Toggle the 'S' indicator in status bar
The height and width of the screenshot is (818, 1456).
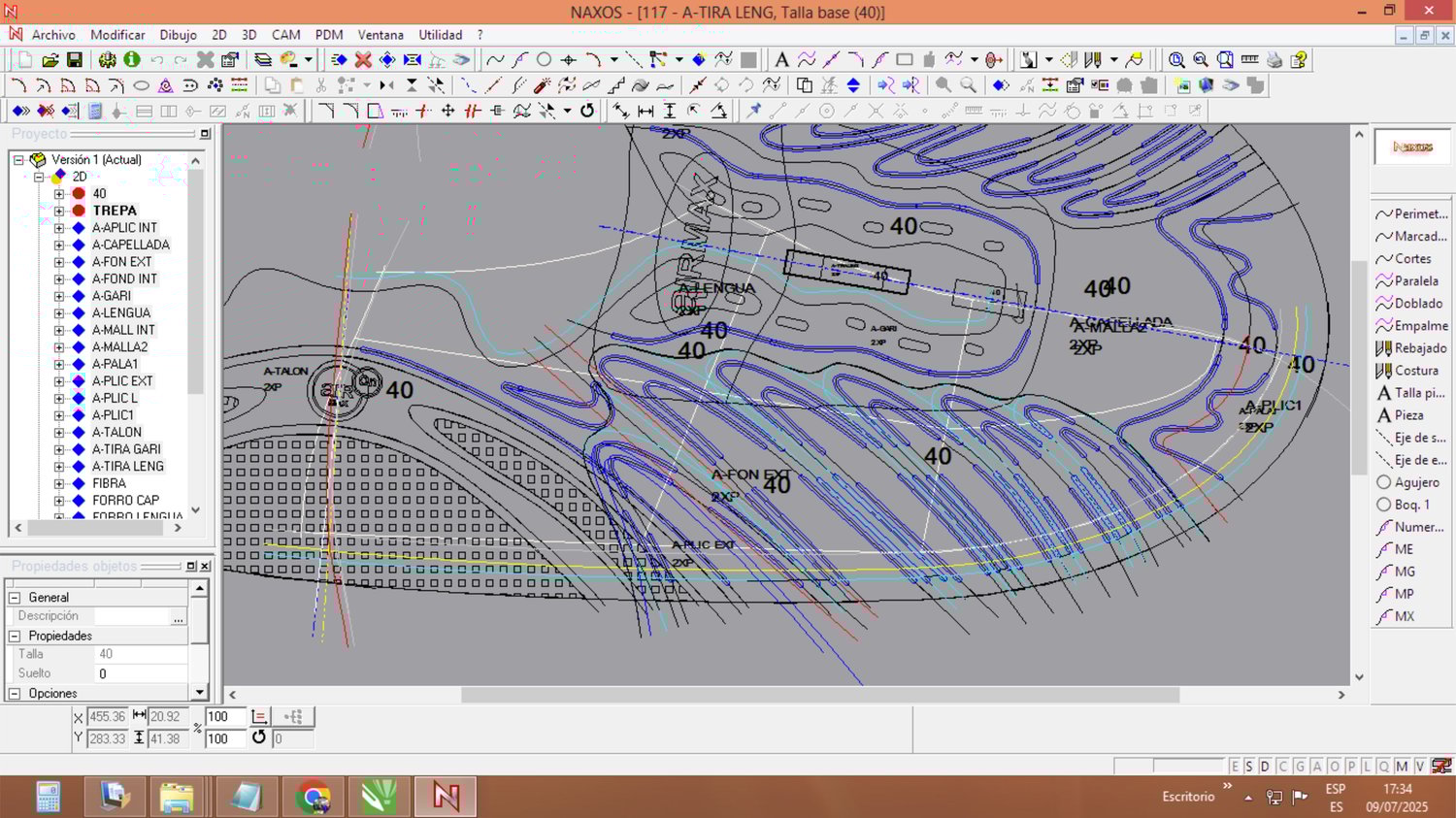(1249, 767)
